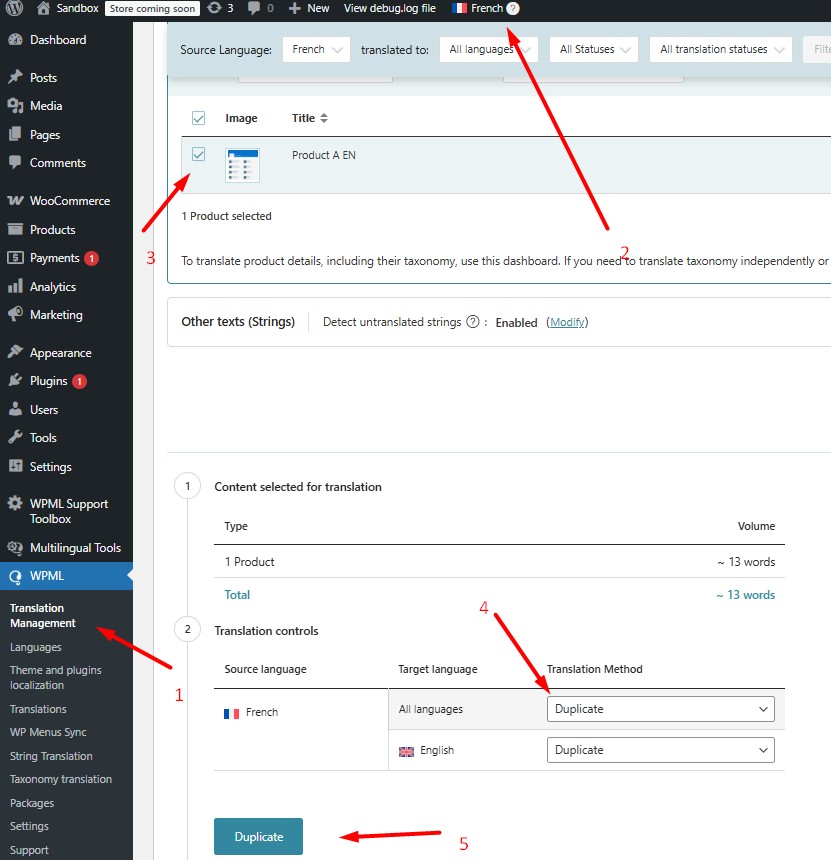Click the French flag in admin bar
This screenshot has width=831, height=860.
460,8
